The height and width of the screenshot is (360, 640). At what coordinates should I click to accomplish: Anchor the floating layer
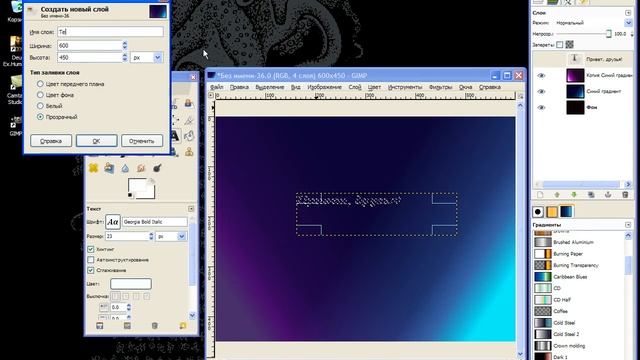pyautogui.click(x=608, y=195)
